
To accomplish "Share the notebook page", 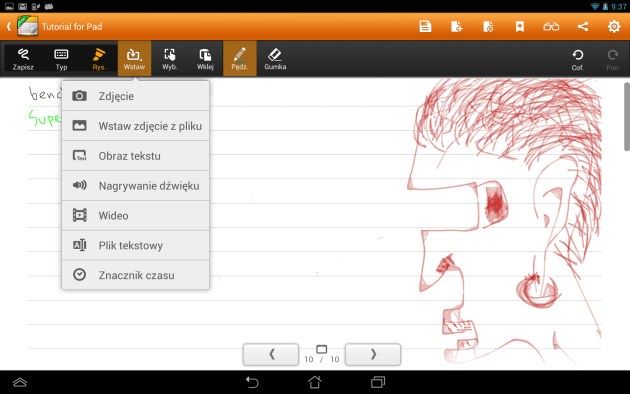I will 583,27.
